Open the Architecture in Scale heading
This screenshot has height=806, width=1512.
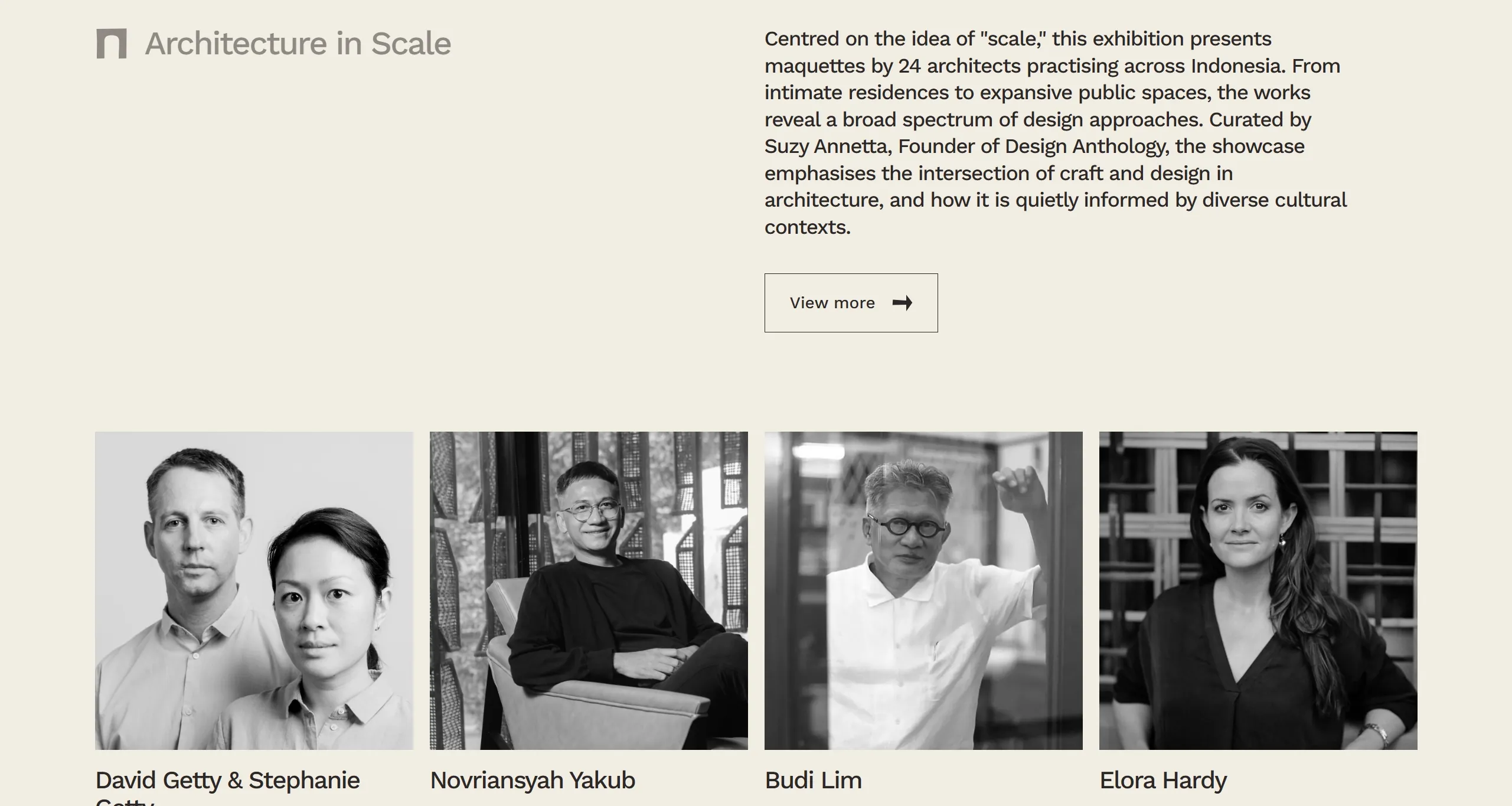click(298, 44)
